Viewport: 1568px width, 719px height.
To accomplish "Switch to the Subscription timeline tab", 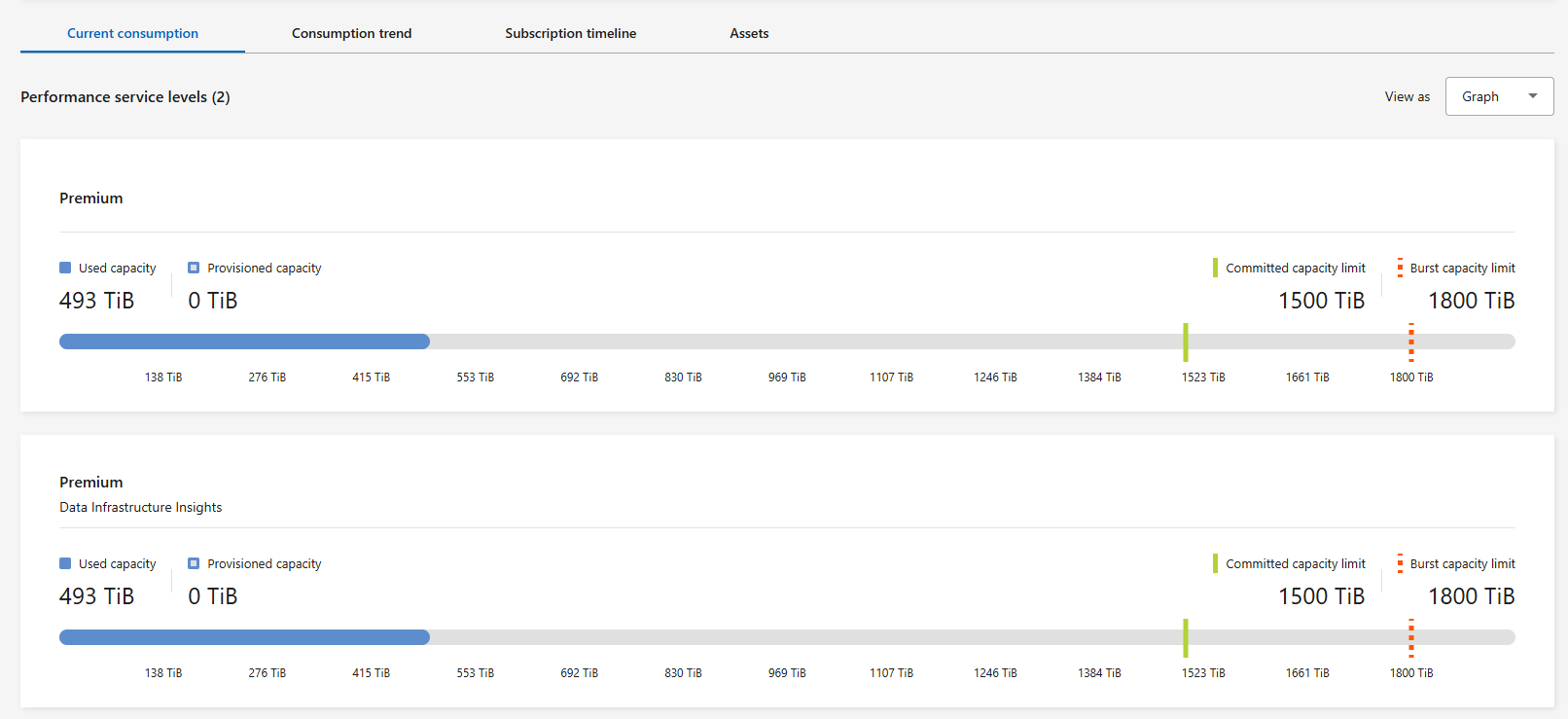I will 570,33.
